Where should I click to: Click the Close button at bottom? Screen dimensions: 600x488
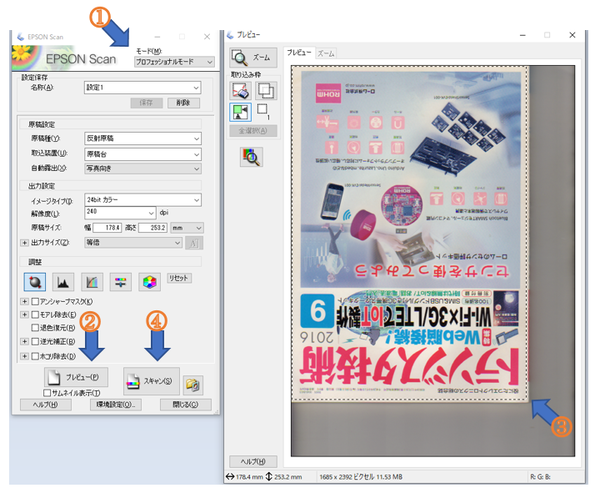click(186, 405)
